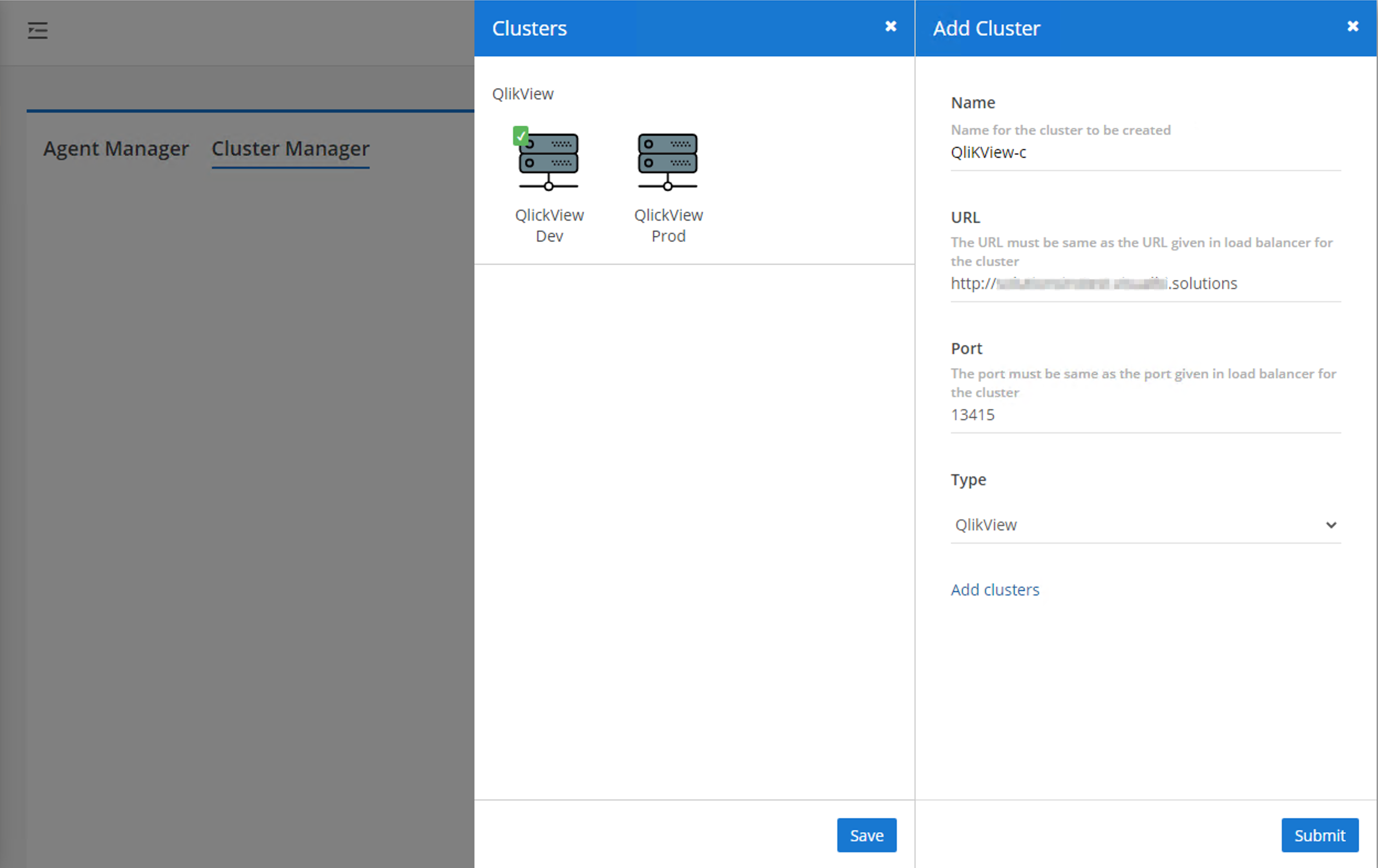Click the URL field label
The height and width of the screenshot is (868, 1378).
click(965, 217)
